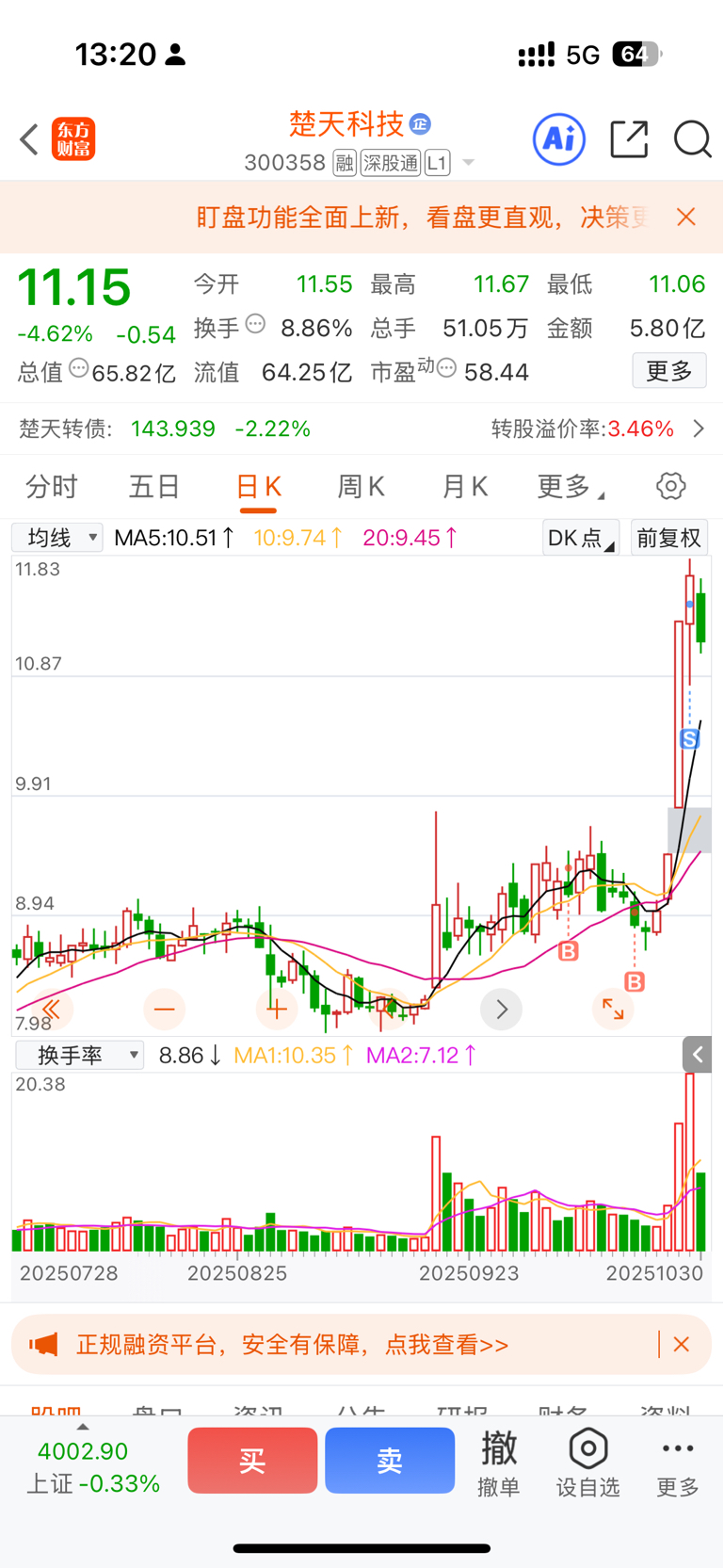Tap the MA5:10.51 label
The width and height of the screenshot is (724, 1568).
pos(174,538)
